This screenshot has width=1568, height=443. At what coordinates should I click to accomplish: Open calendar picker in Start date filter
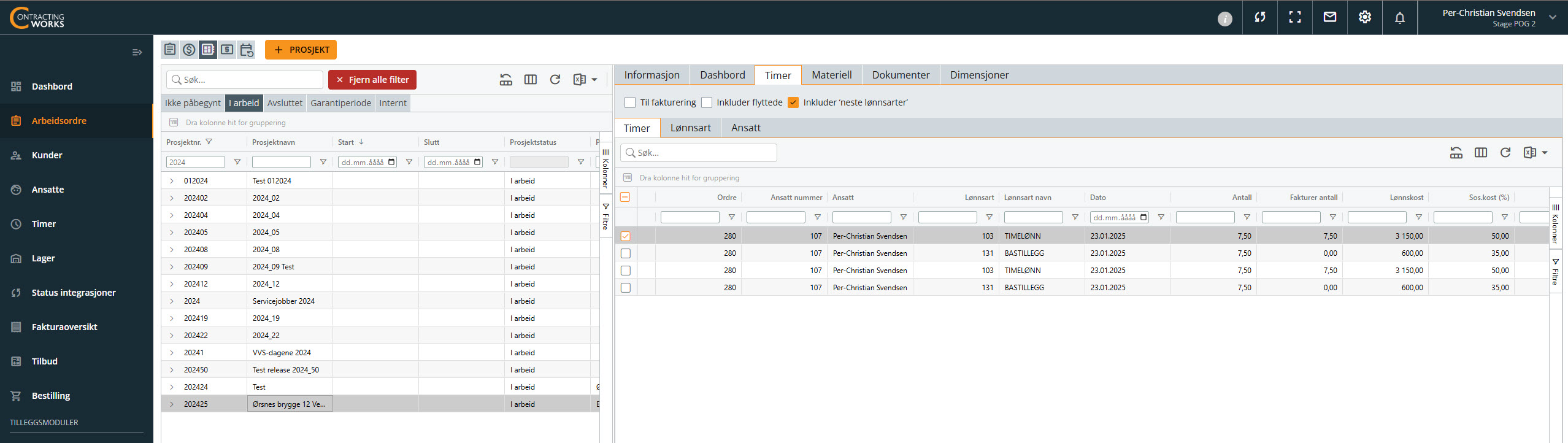(391, 162)
